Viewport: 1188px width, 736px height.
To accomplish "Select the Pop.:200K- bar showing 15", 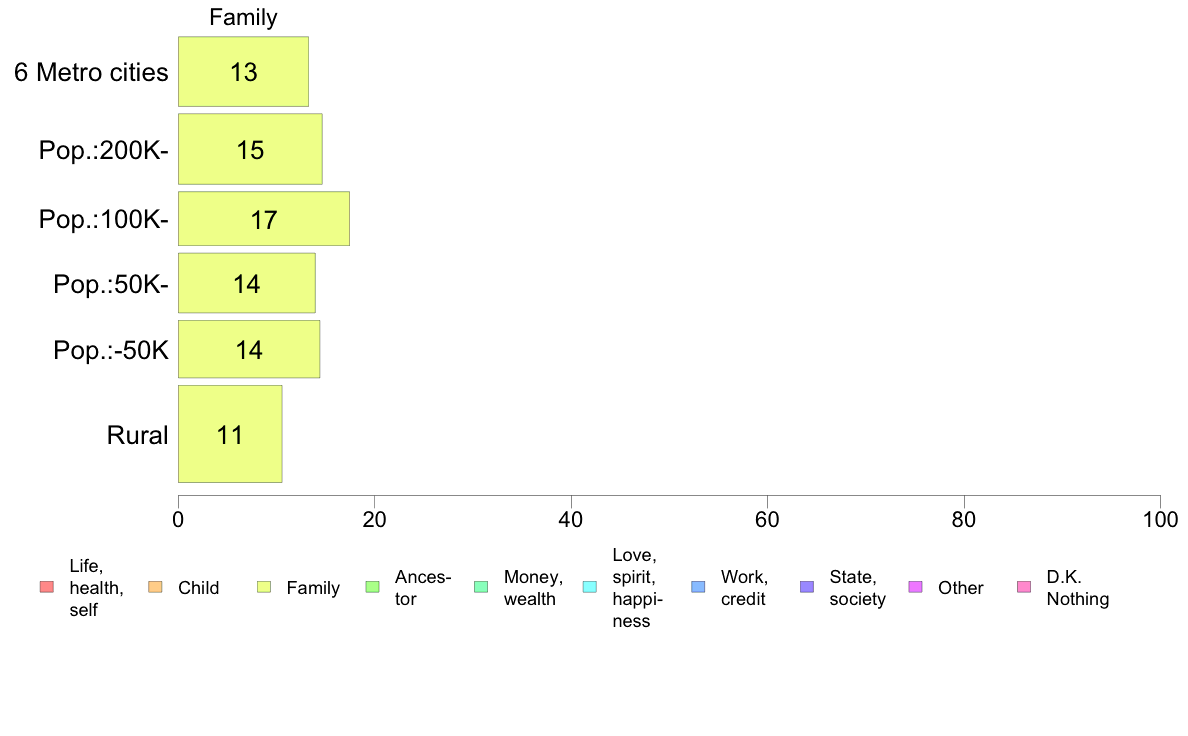I will click(x=250, y=149).
